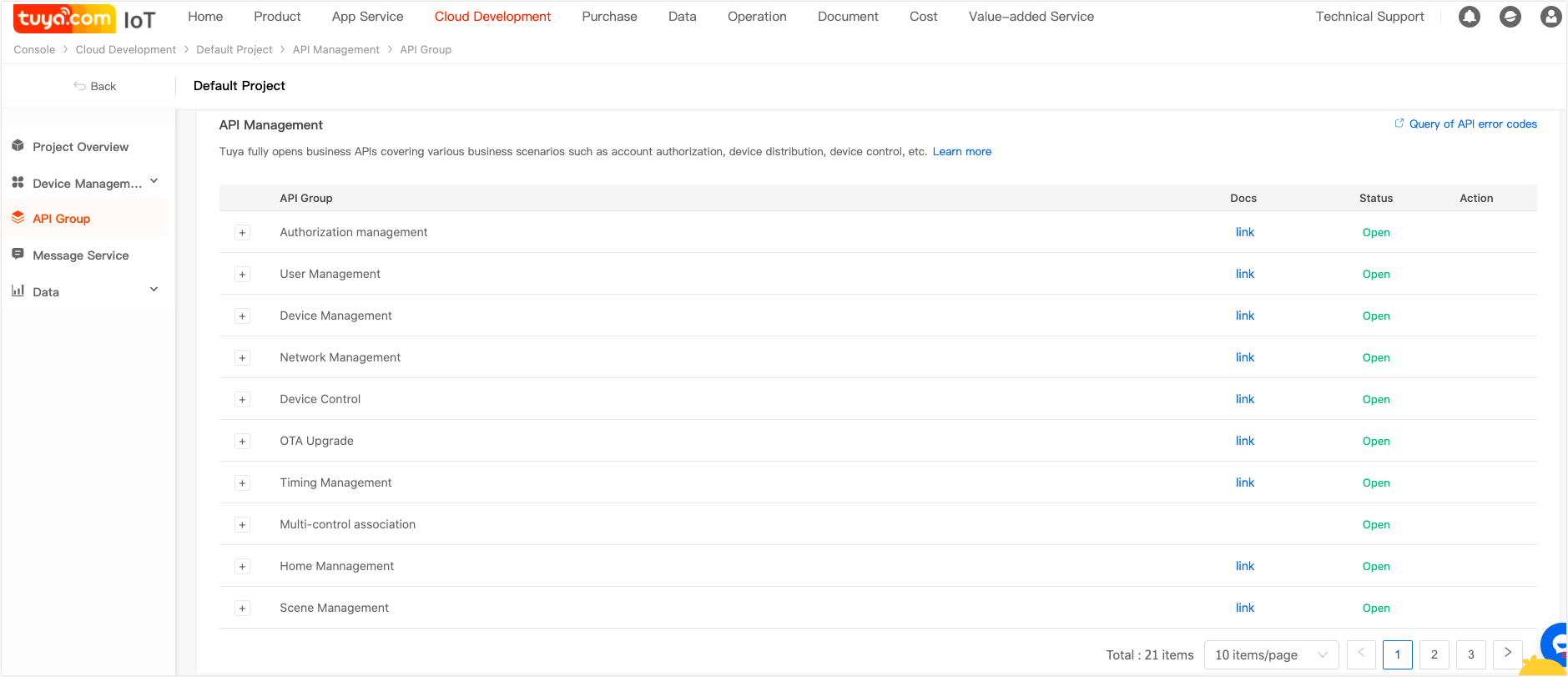Image resolution: width=1568 pixels, height=677 pixels.
Task: Click the message center icon in header
Action: (x=1510, y=17)
